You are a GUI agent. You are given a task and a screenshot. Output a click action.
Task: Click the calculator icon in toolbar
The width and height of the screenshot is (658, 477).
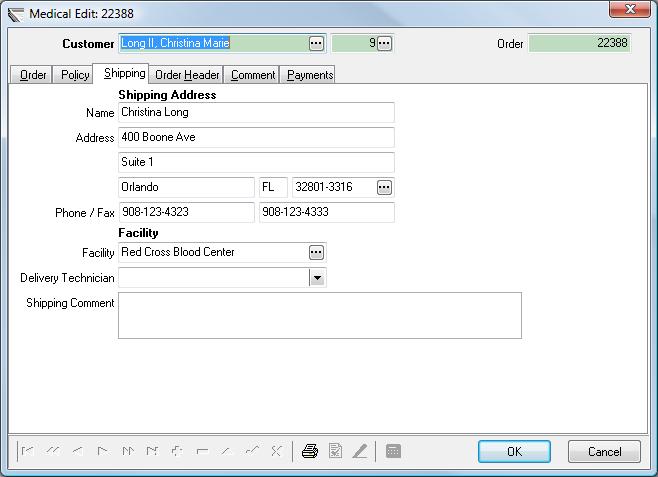393,451
